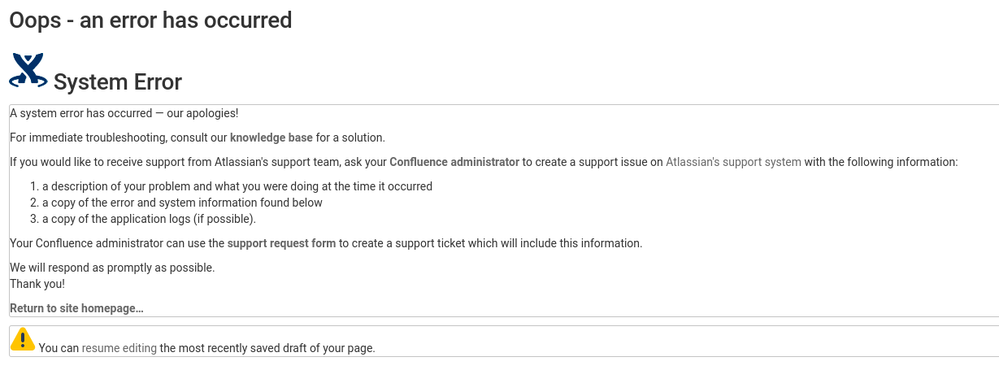999x371 pixels.
Task: Open Atlassian's support system link
Action: (733, 162)
